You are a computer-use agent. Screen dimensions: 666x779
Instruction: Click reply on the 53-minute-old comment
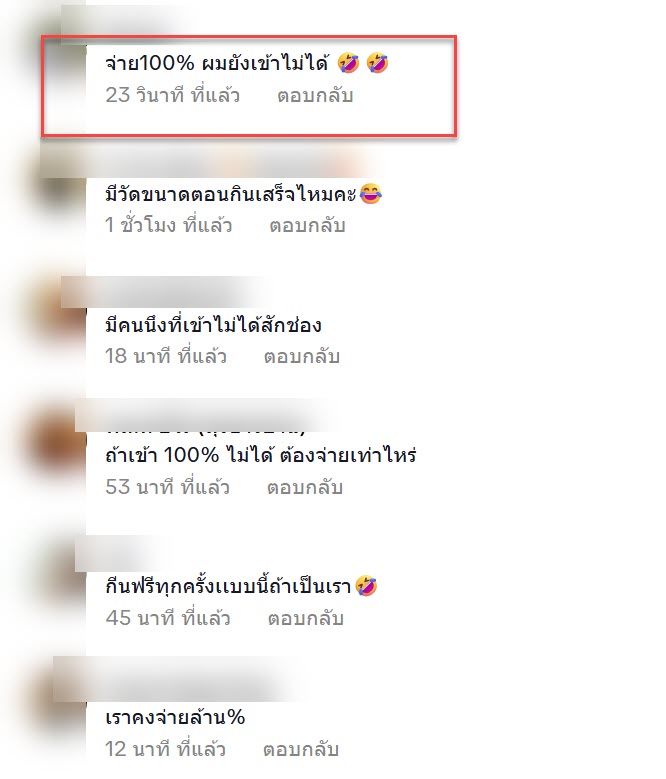pyautogui.click(x=304, y=487)
